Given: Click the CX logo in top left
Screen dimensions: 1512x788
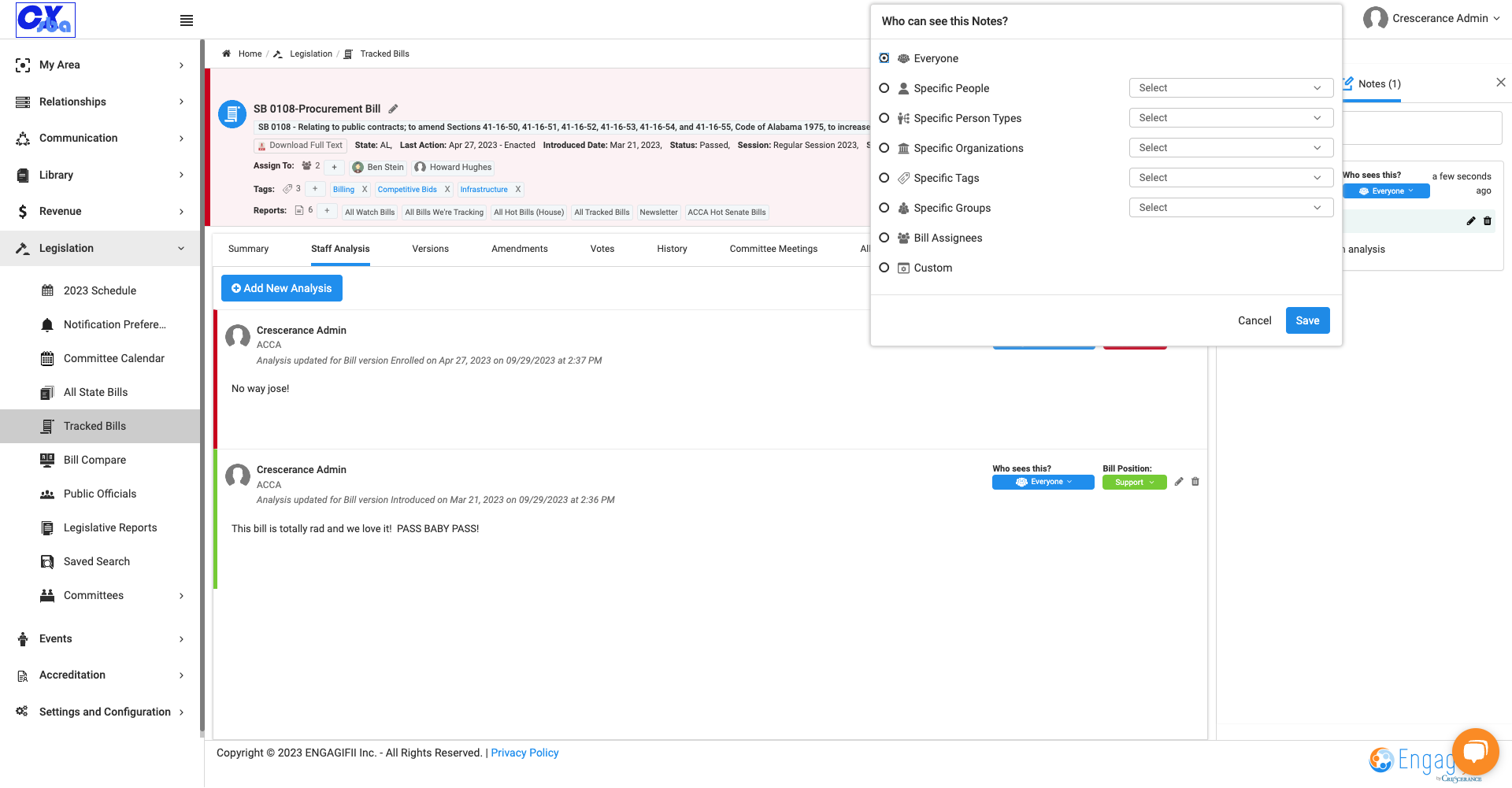Looking at the screenshot, I should [46, 20].
